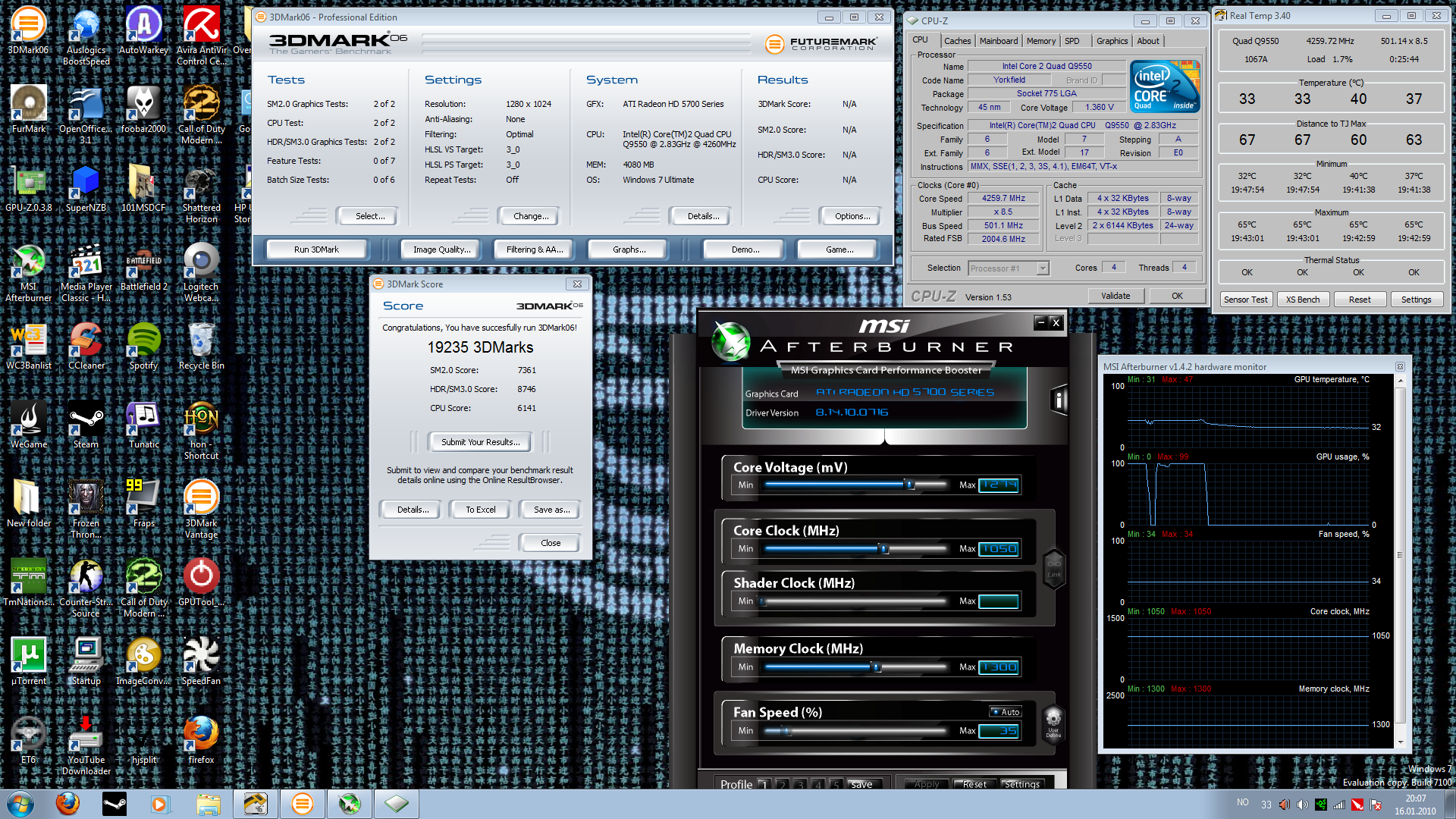
Task: Launch Battlefield 2 desktop shortcut
Action: pos(143,267)
